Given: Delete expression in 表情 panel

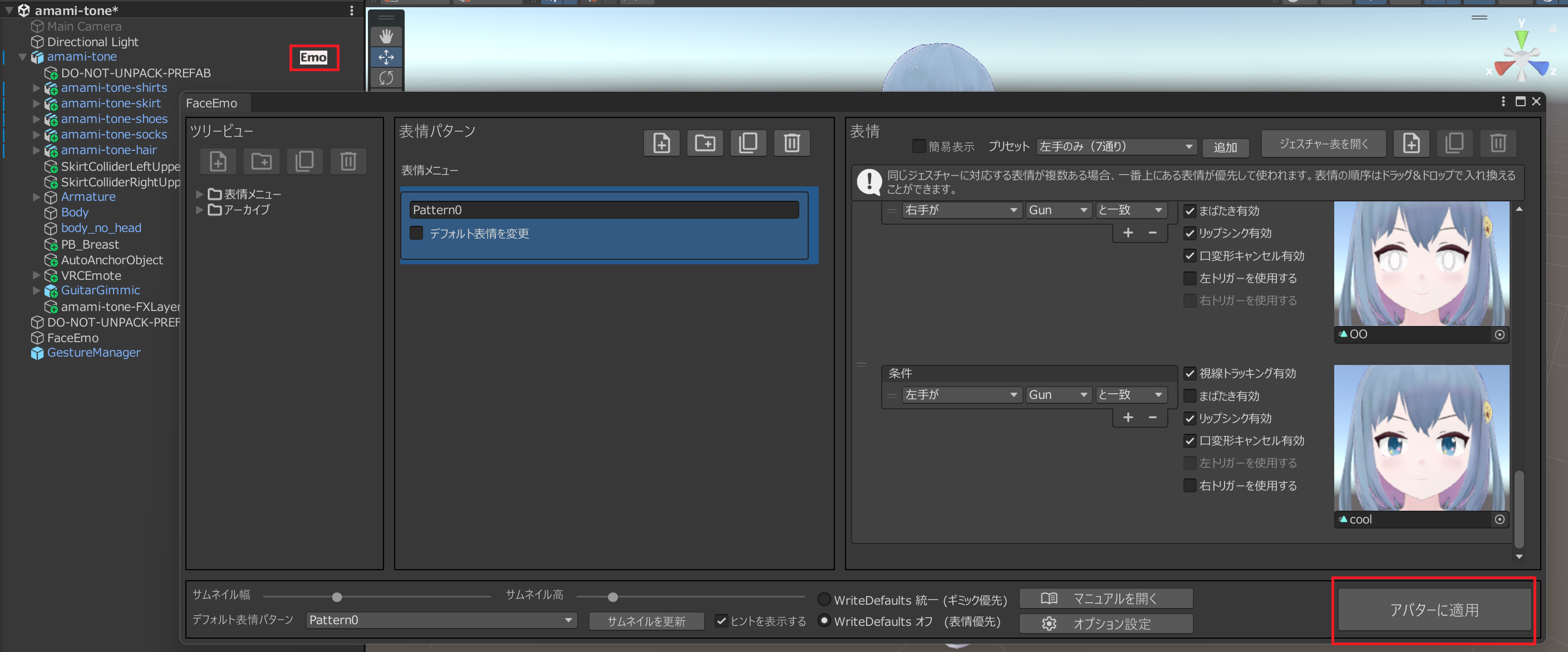Looking at the screenshot, I should click(x=1498, y=144).
